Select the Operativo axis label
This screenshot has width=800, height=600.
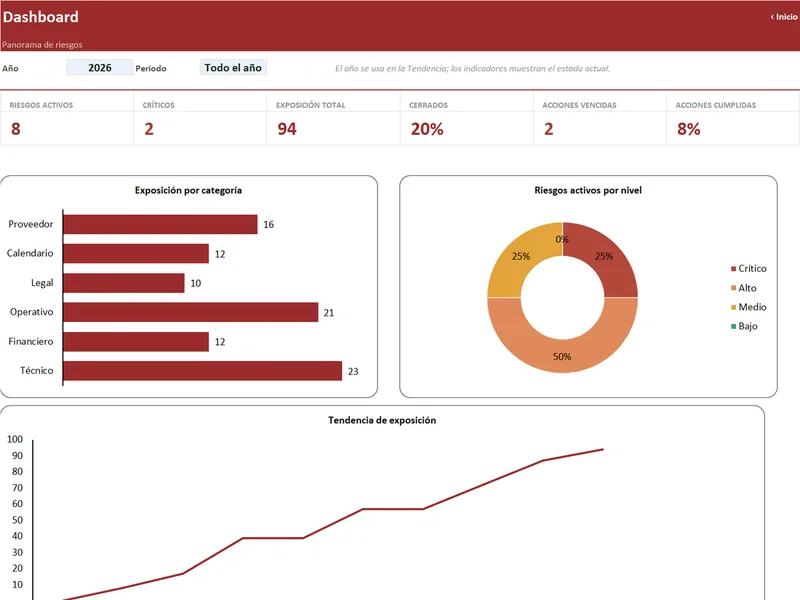[x=31, y=312]
